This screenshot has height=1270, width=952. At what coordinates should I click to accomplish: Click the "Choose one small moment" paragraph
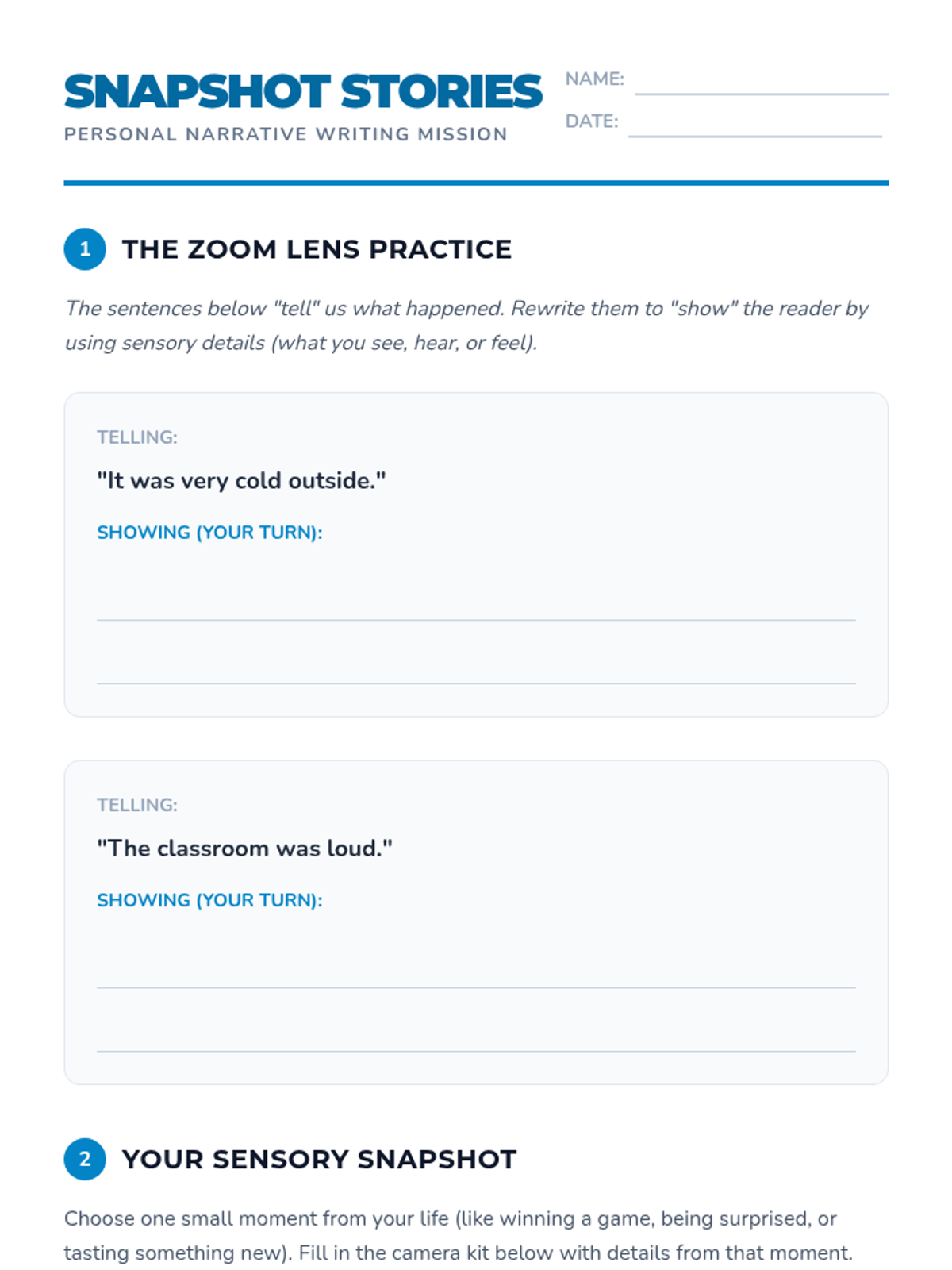458,1235
